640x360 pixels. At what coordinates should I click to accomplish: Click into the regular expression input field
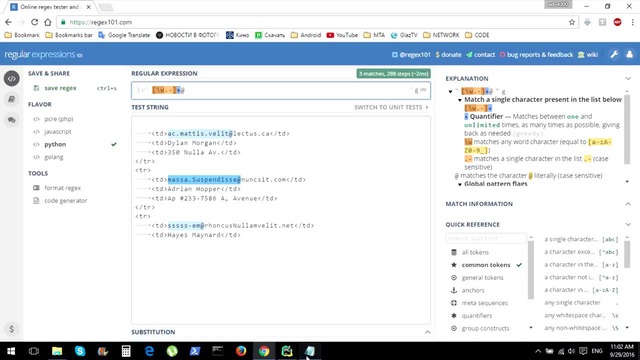tap(281, 90)
